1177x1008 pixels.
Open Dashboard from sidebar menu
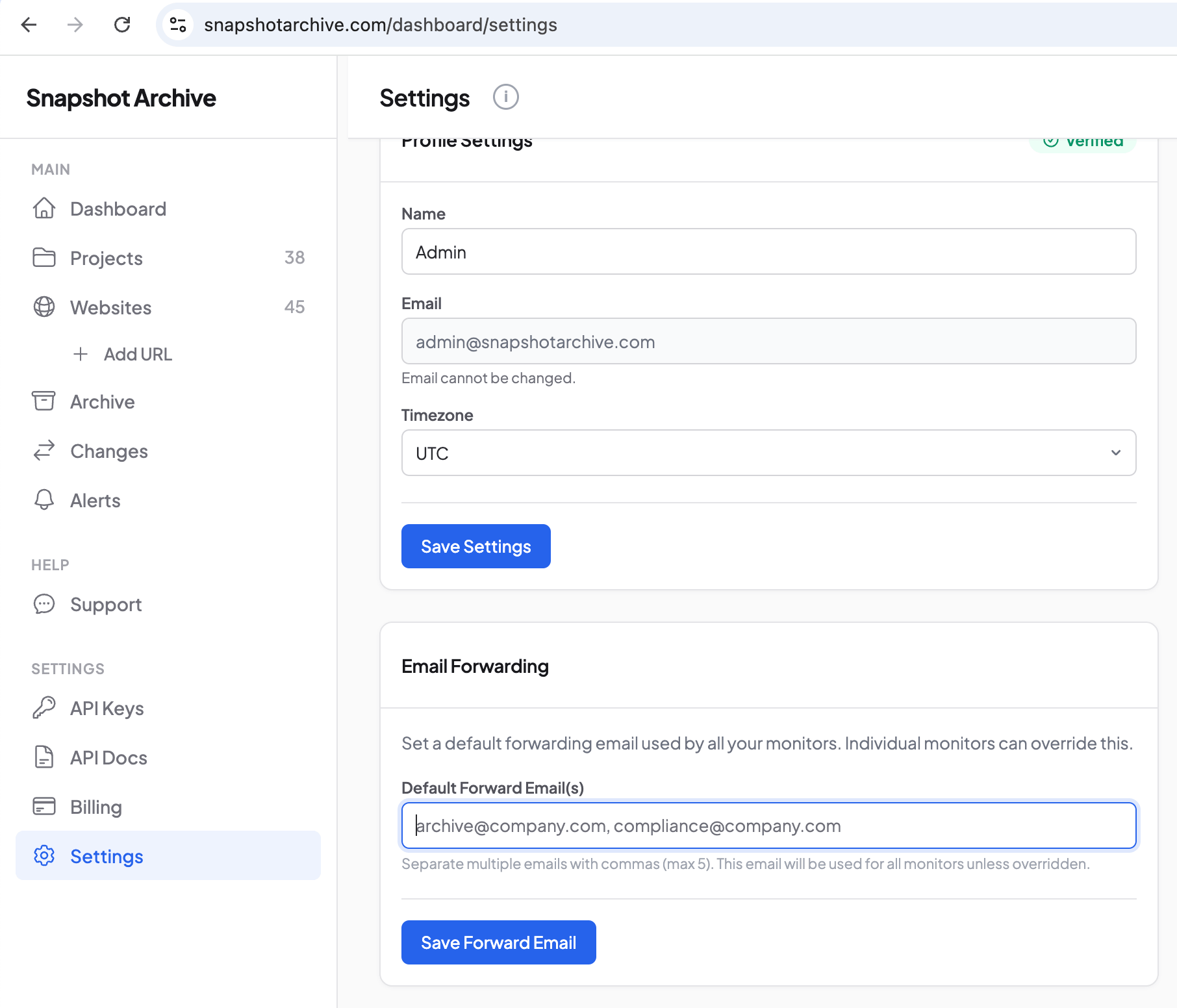[168, 208]
